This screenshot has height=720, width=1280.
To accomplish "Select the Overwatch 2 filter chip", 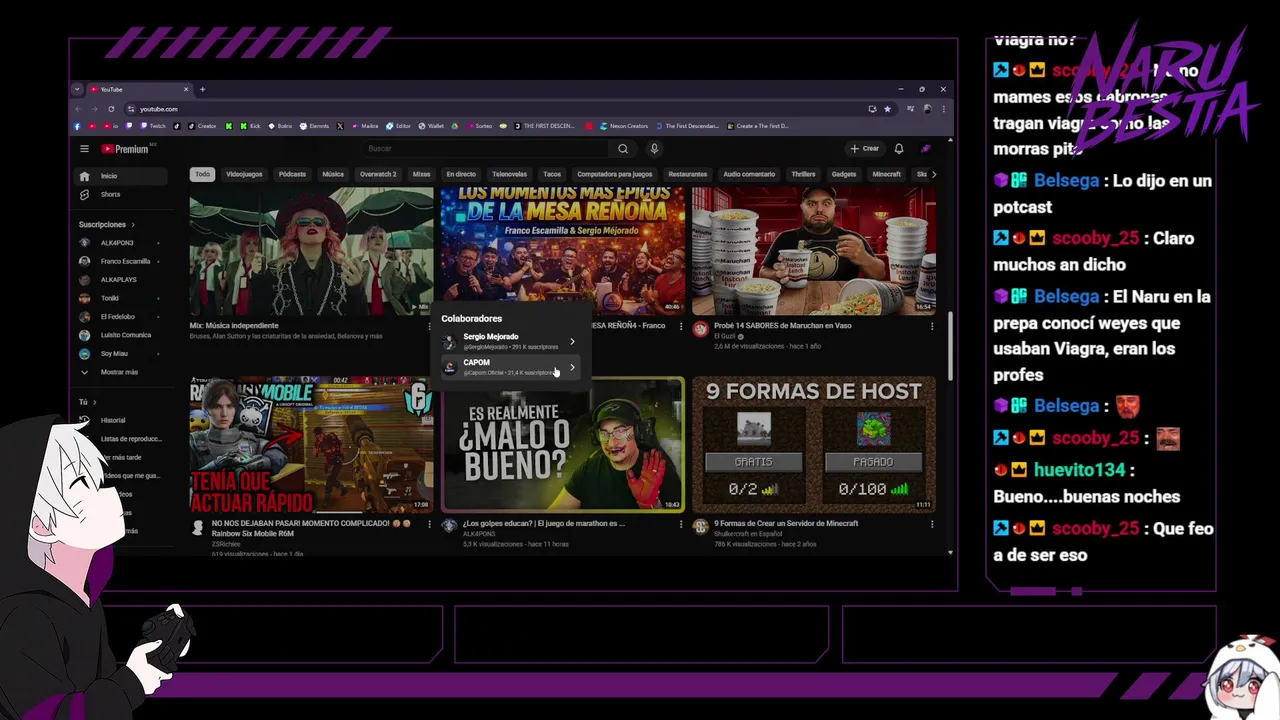I will pos(378,174).
